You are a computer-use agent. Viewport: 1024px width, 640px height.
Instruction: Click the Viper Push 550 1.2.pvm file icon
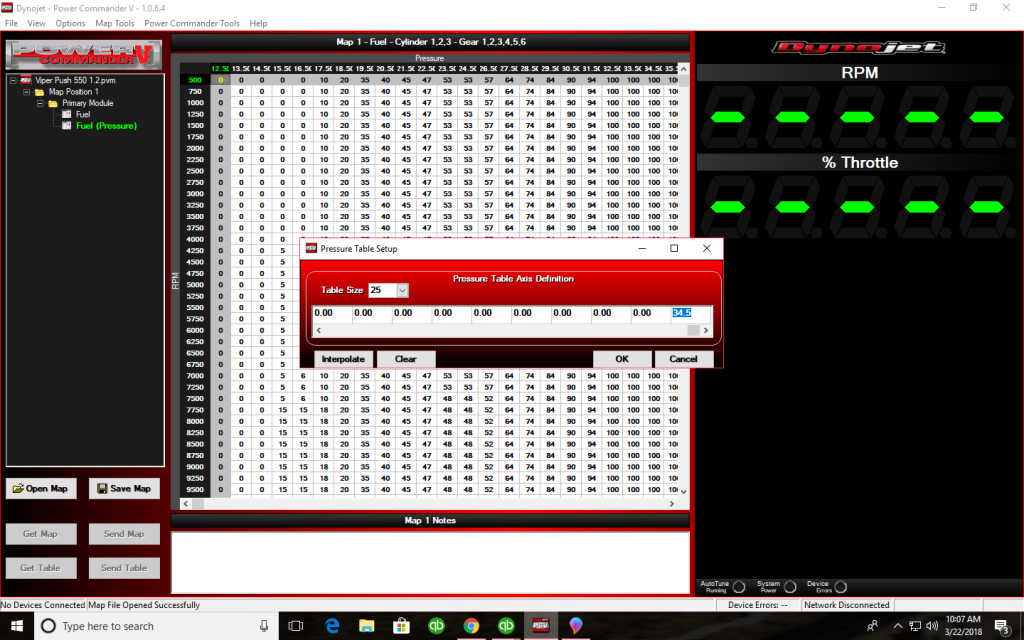pyautogui.click(x=26, y=80)
